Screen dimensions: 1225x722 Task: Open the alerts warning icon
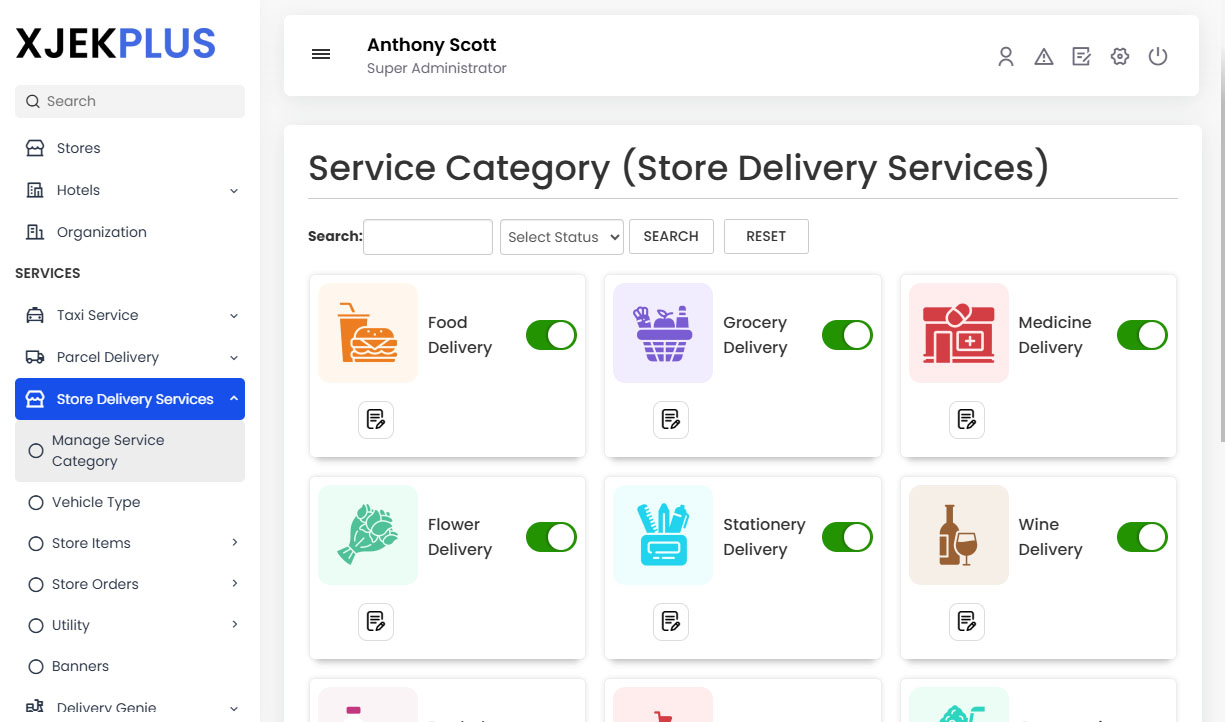(x=1043, y=56)
